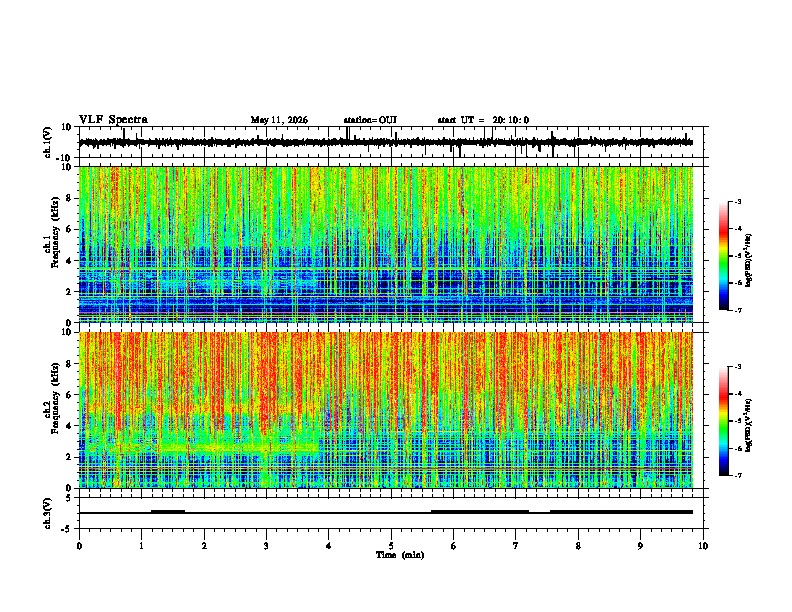Click the ch.1 spectrogram color scale bar
792x612 pixels.
(x=724, y=256)
